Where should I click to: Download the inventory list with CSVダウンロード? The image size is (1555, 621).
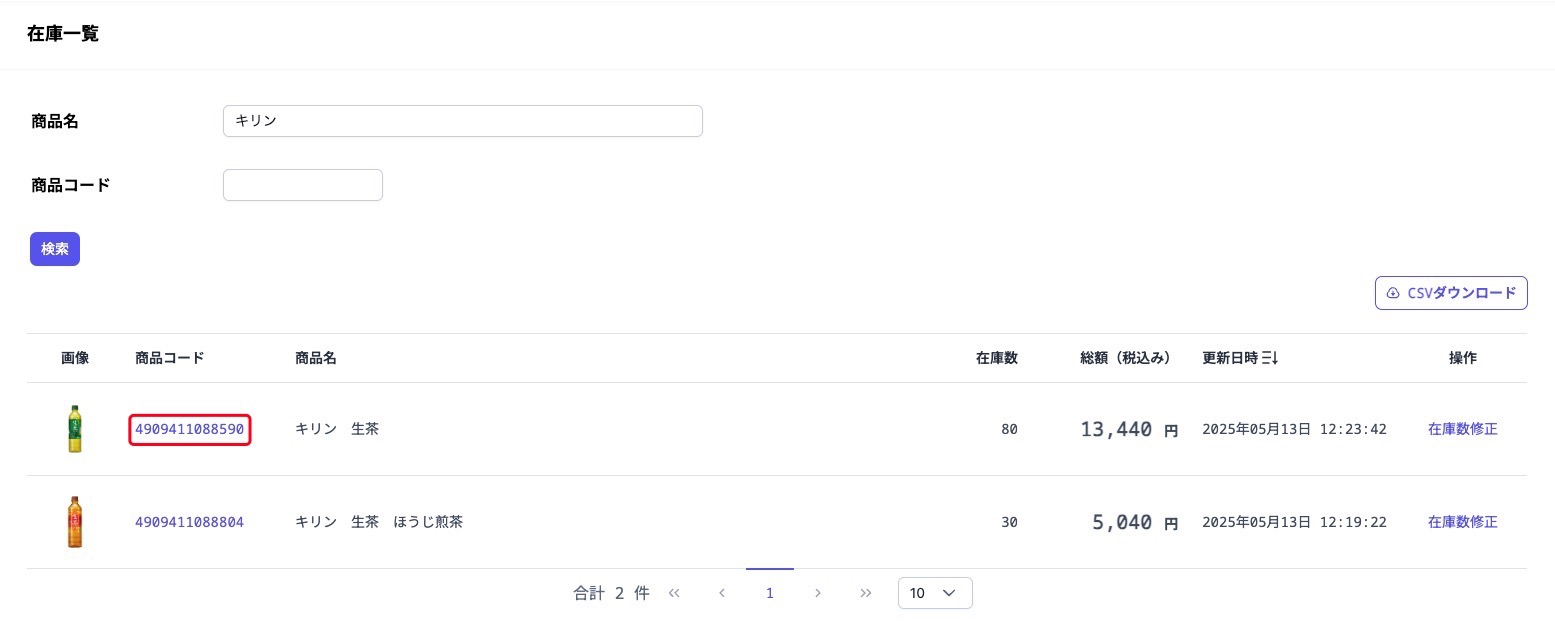tap(1451, 293)
